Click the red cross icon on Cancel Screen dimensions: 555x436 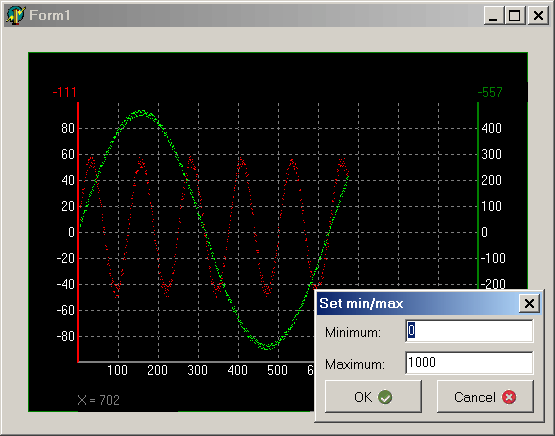point(509,397)
